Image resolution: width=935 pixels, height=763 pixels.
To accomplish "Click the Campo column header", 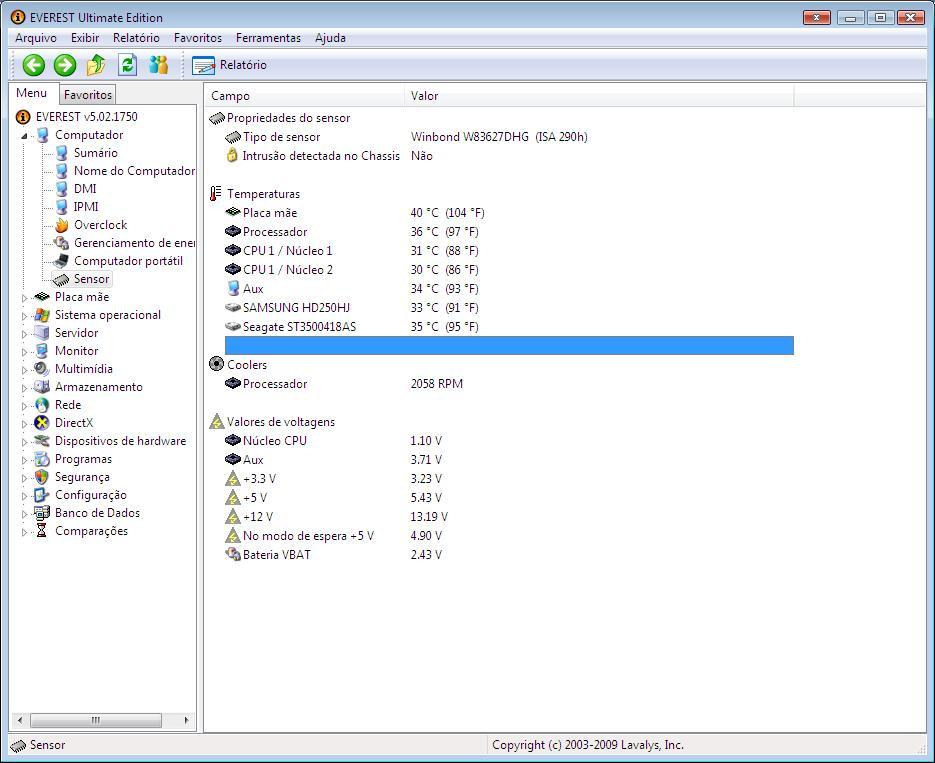I will [305, 96].
